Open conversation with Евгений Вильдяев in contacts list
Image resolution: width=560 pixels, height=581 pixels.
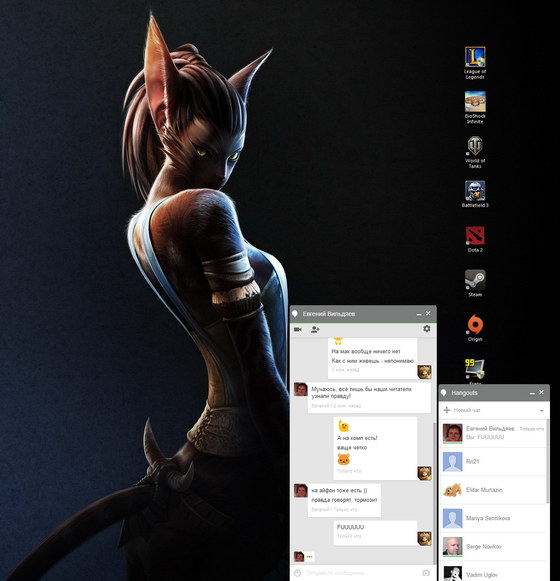493,433
